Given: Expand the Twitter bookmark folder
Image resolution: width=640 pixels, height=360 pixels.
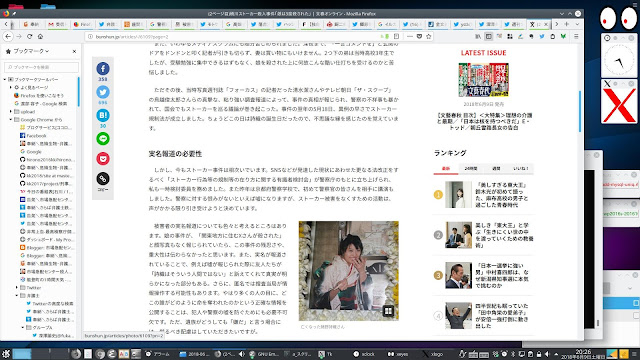Looking at the screenshot, I should coord(17,287).
